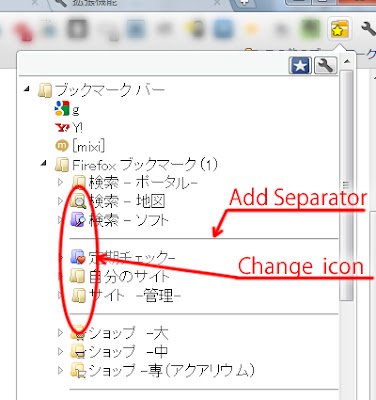Click the green blurred extension icon

(x=311, y=29)
